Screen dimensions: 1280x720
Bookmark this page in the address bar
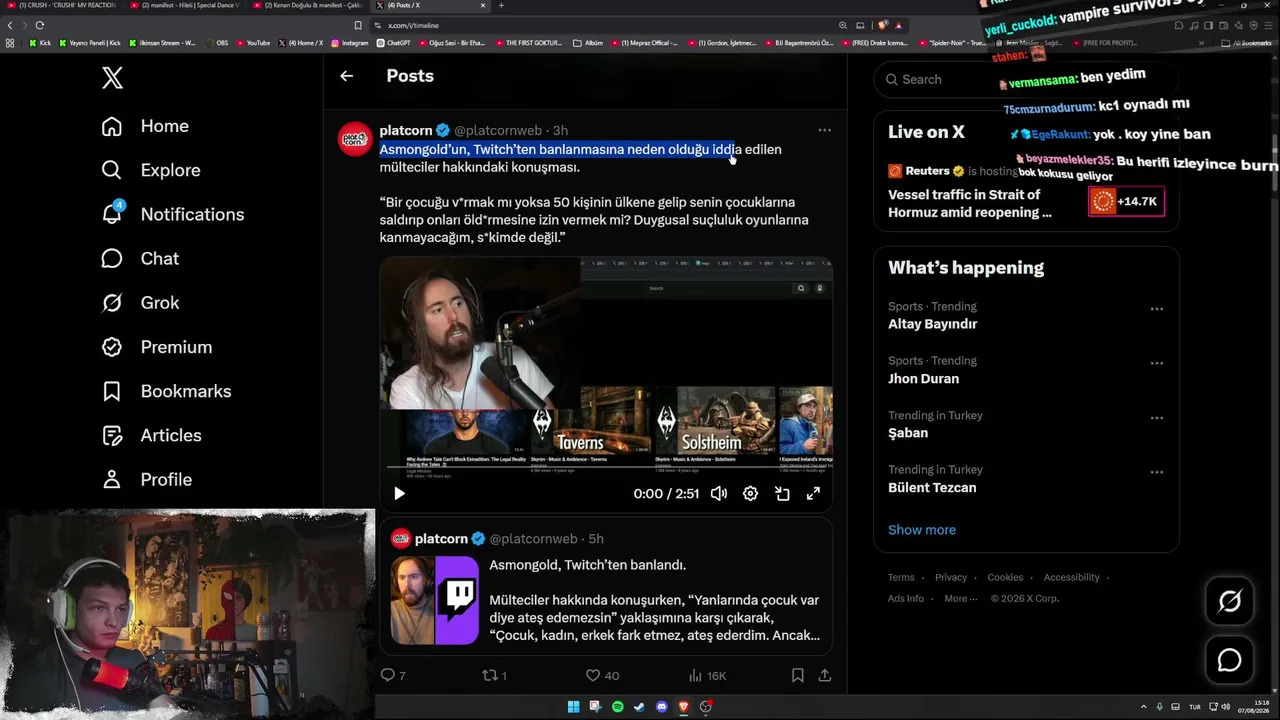[358, 25]
